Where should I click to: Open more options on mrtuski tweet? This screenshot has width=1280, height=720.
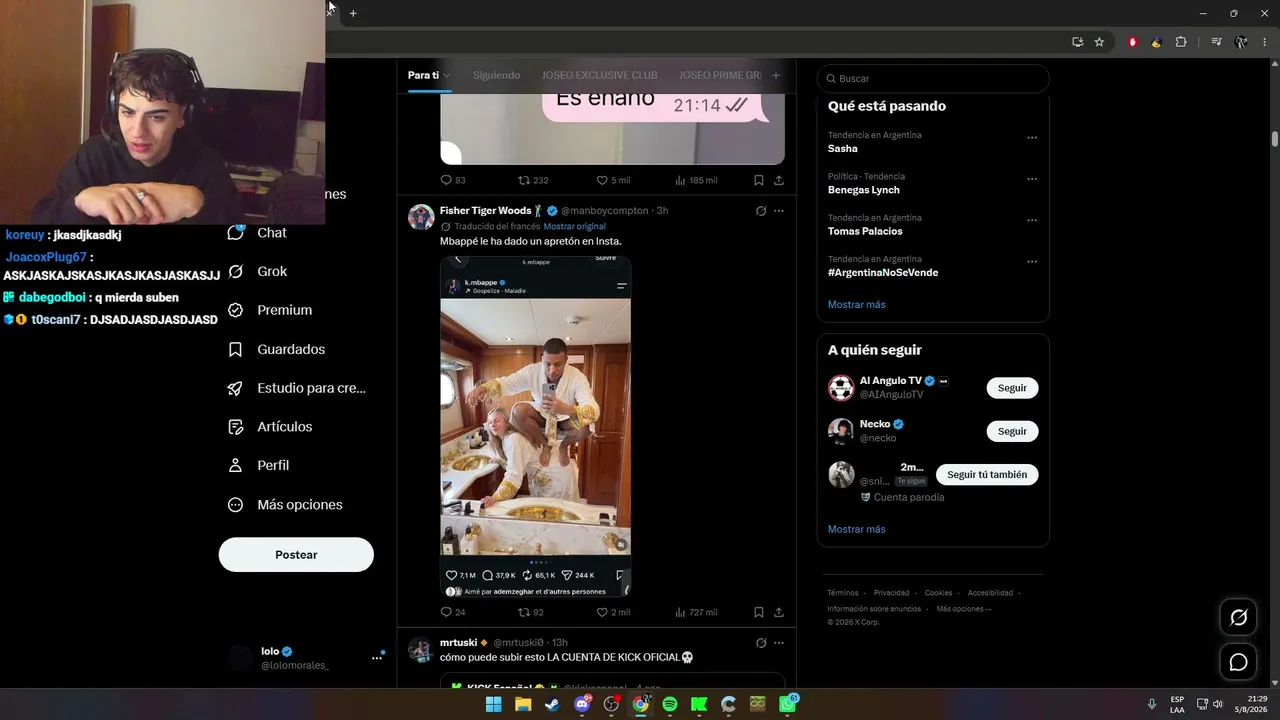[x=779, y=643]
